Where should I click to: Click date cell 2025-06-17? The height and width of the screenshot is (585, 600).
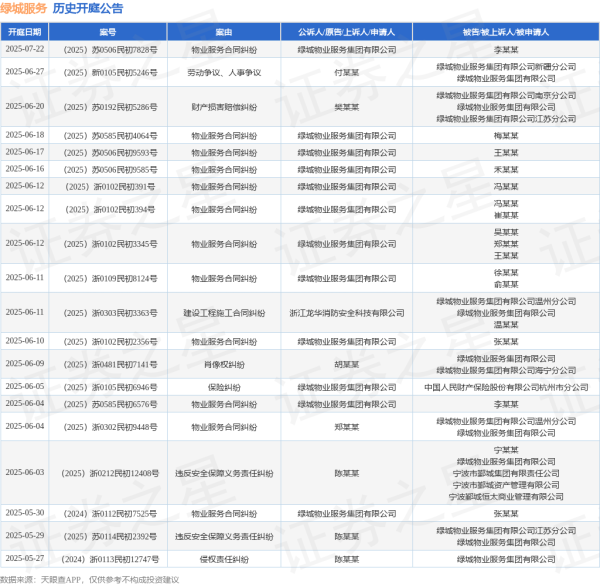pos(24,152)
